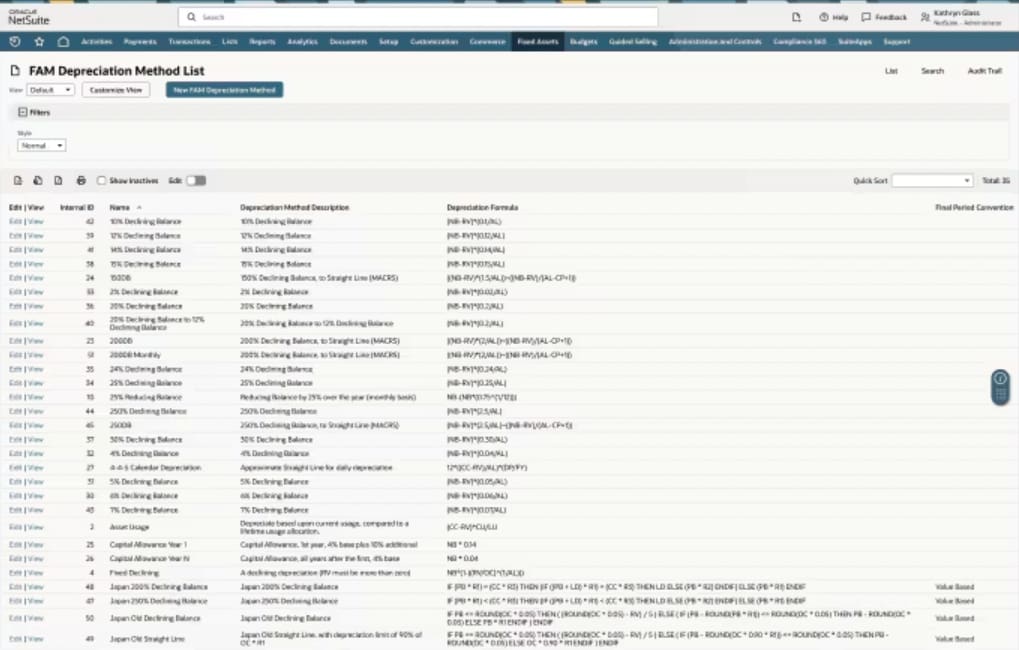
Task: Open the Style dropdown set to Normal
Action: pyautogui.click(x=42, y=146)
